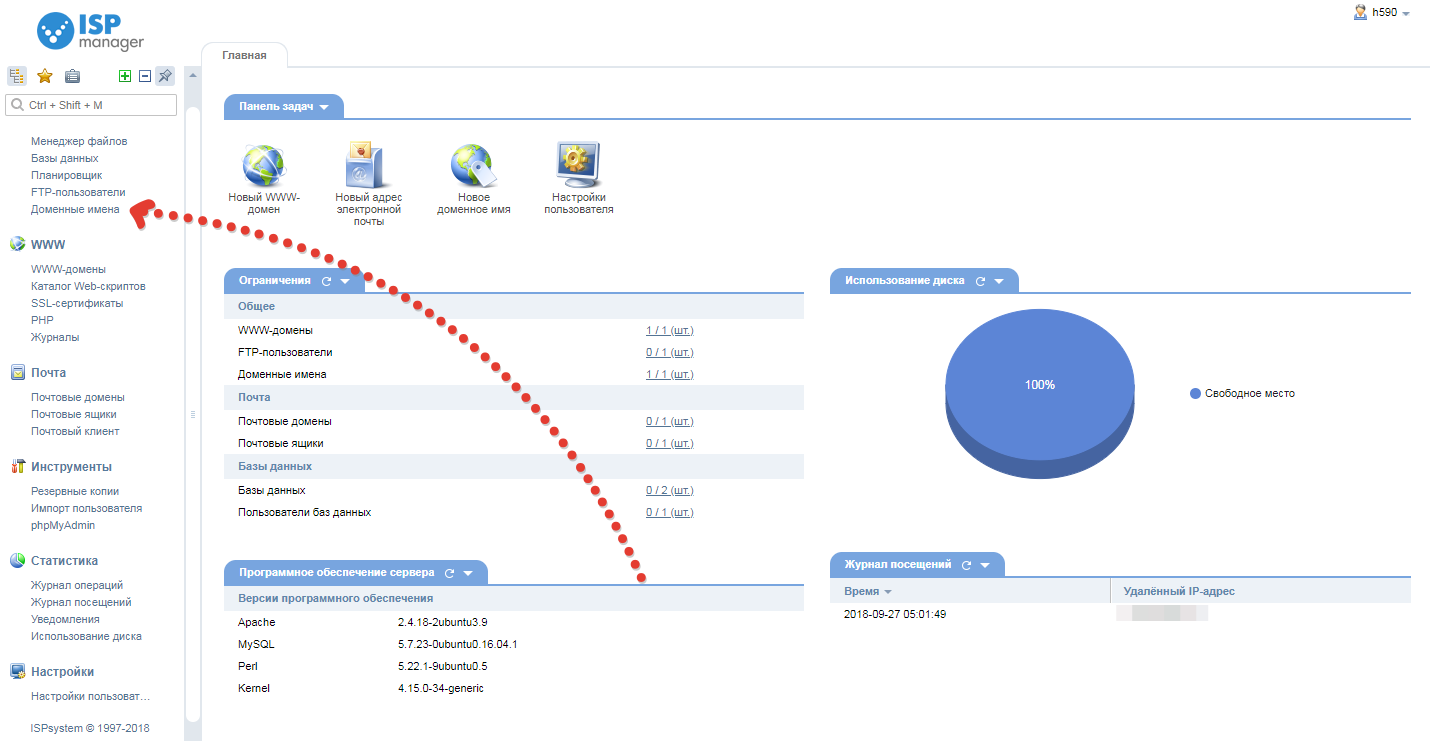
Task: Click the sidebar resize handle
Action: tap(192, 414)
